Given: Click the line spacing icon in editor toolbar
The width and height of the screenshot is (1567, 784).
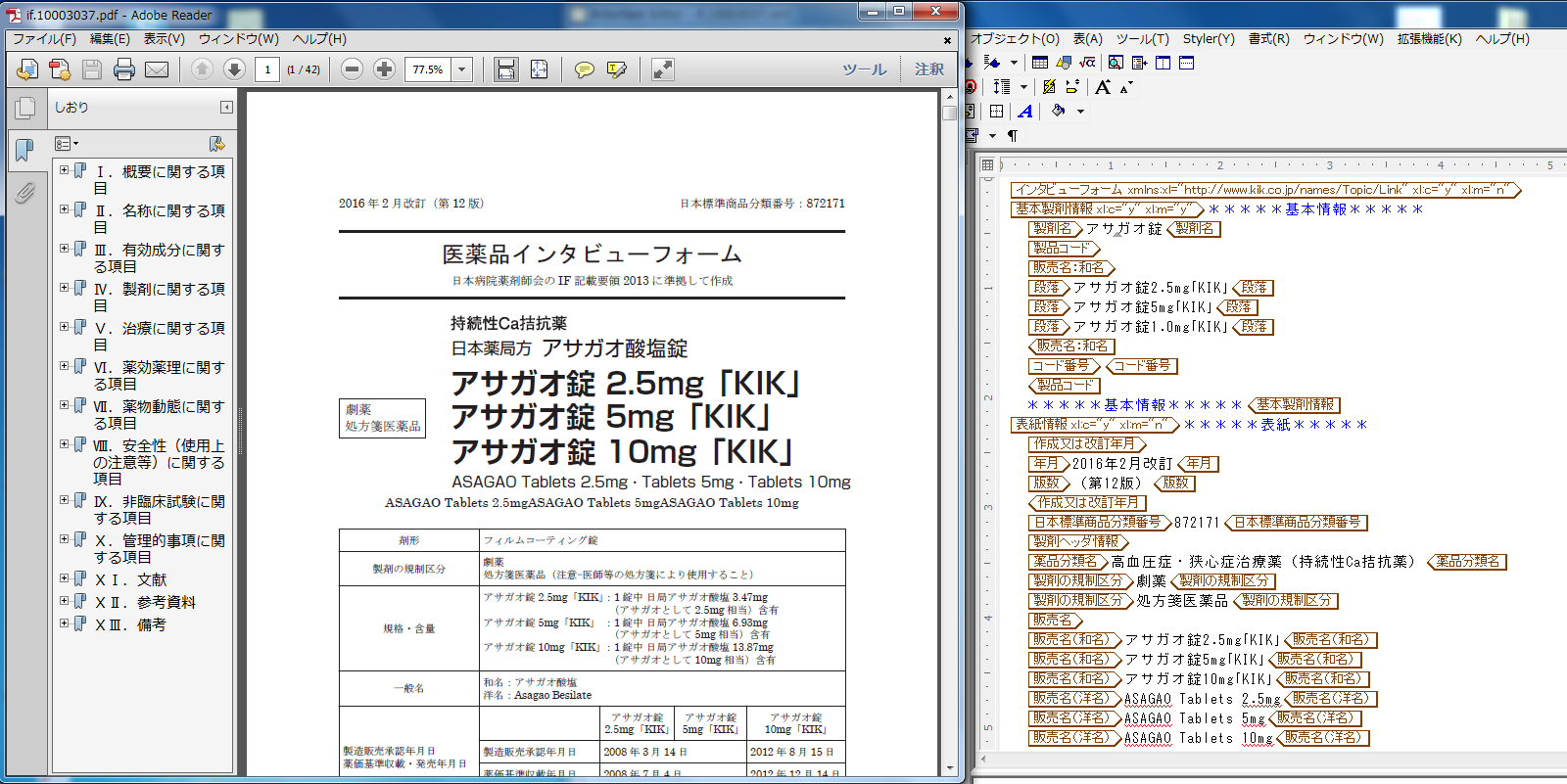Looking at the screenshot, I should tap(1001, 87).
